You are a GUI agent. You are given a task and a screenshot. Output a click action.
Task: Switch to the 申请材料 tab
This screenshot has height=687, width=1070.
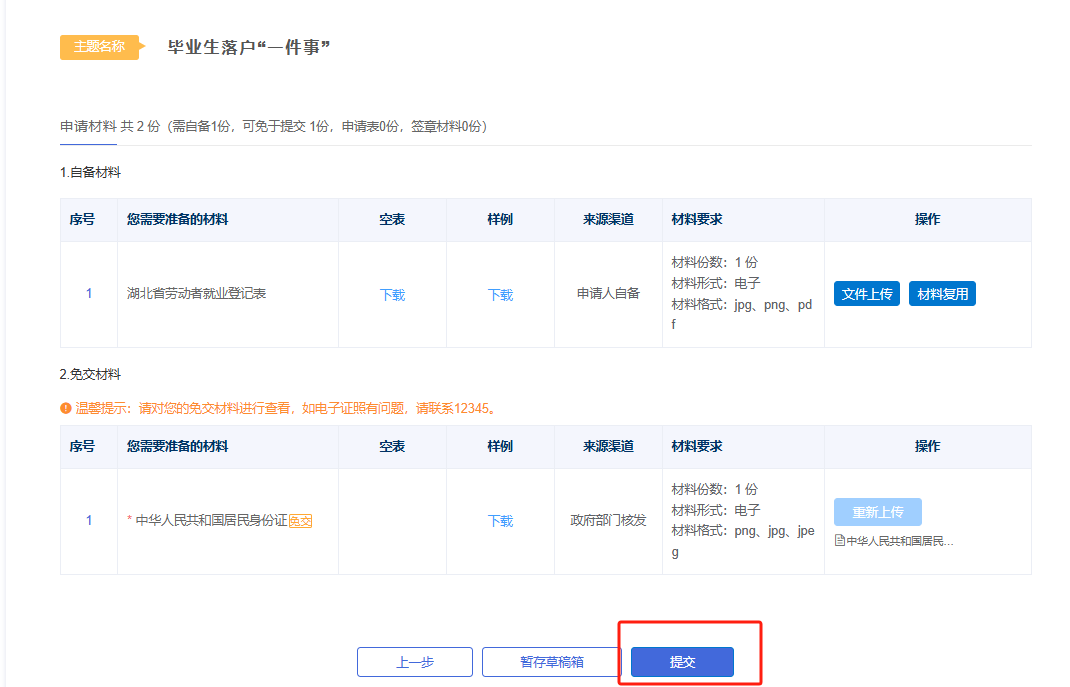point(88,127)
